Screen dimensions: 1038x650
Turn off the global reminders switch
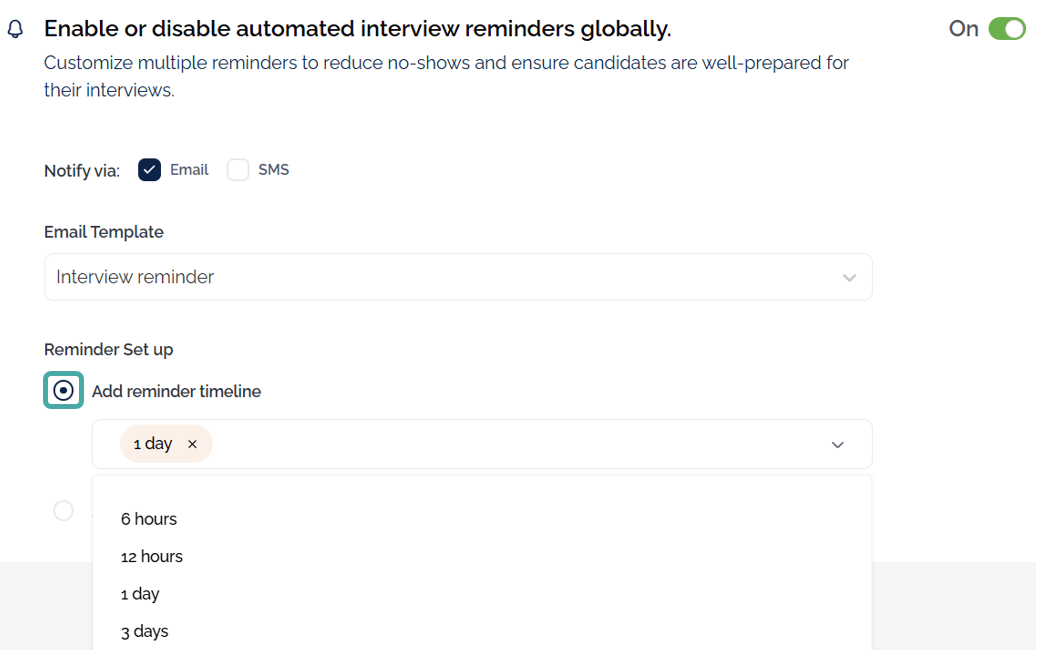point(1007,29)
